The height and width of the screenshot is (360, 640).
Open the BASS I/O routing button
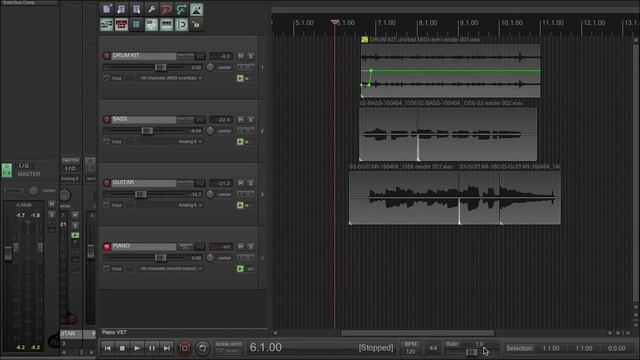pyautogui.click(x=200, y=120)
